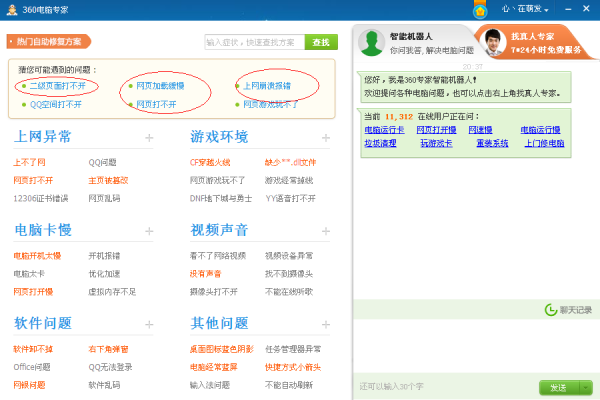The height and width of the screenshot is (400, 600).
Task: Open the gold medal badge icon
Action: pyautogui.click(x=480, y=10)
